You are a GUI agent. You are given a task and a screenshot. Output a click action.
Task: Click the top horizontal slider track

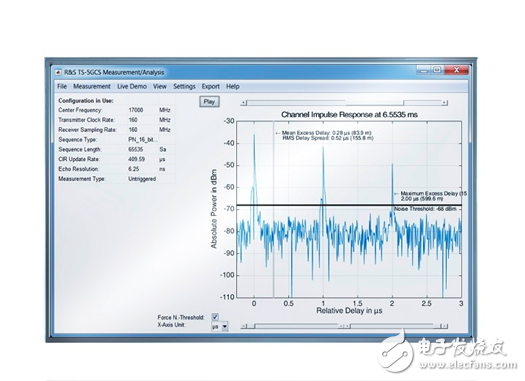point(344,103)
